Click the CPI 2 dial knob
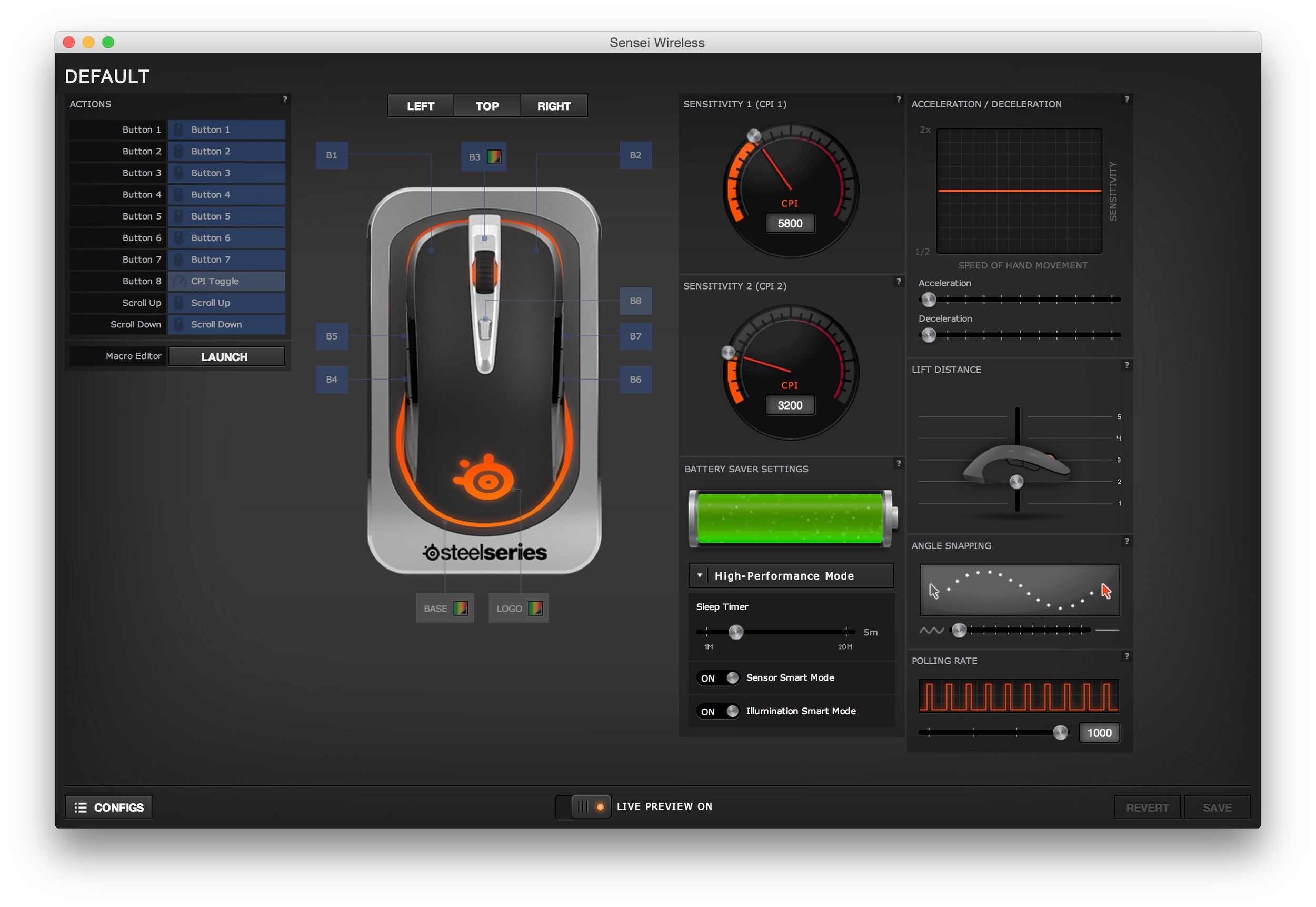Viewport: 1316px width, 907px height. [x=728, y=352]
